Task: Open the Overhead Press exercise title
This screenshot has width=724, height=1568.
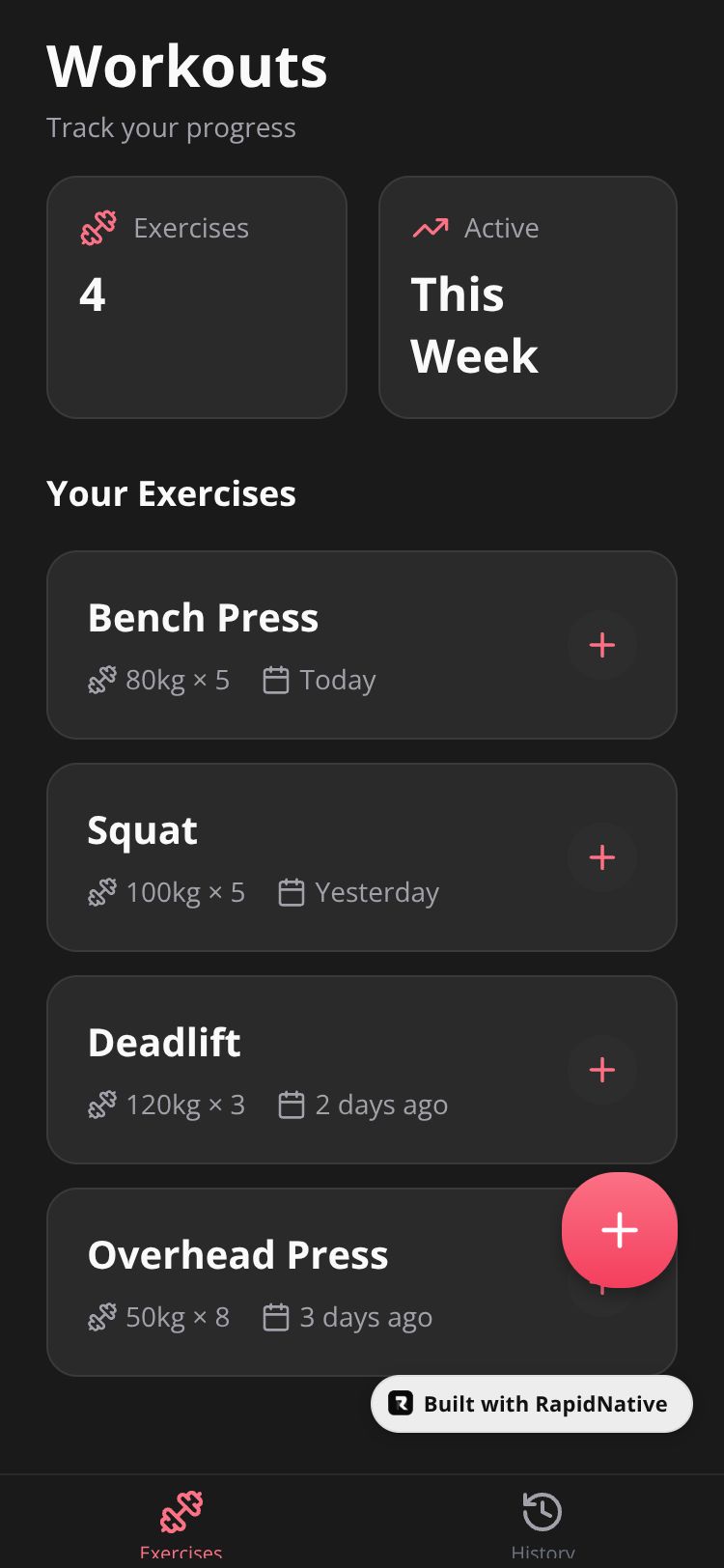Action: 237,1255
